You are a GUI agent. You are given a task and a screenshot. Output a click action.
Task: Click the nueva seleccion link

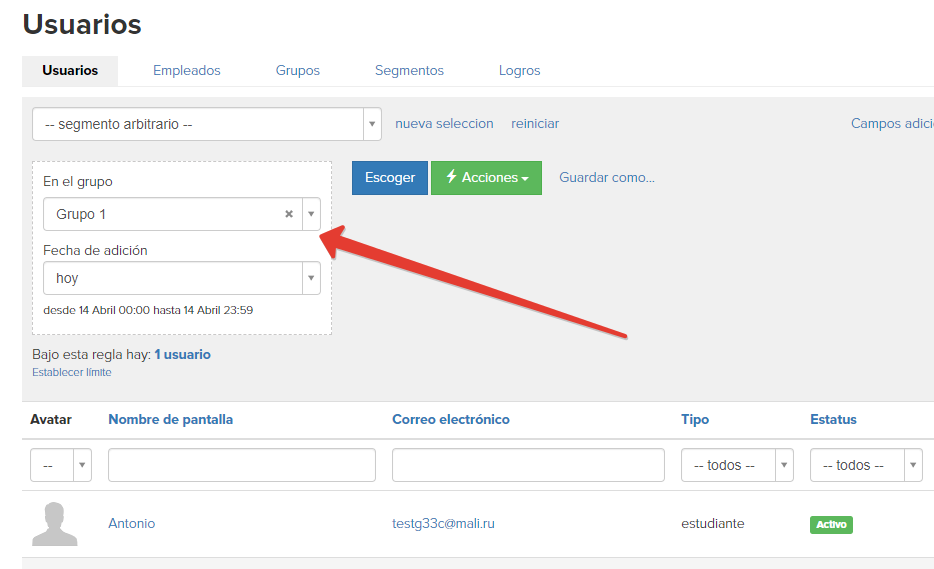pos(444,123)
